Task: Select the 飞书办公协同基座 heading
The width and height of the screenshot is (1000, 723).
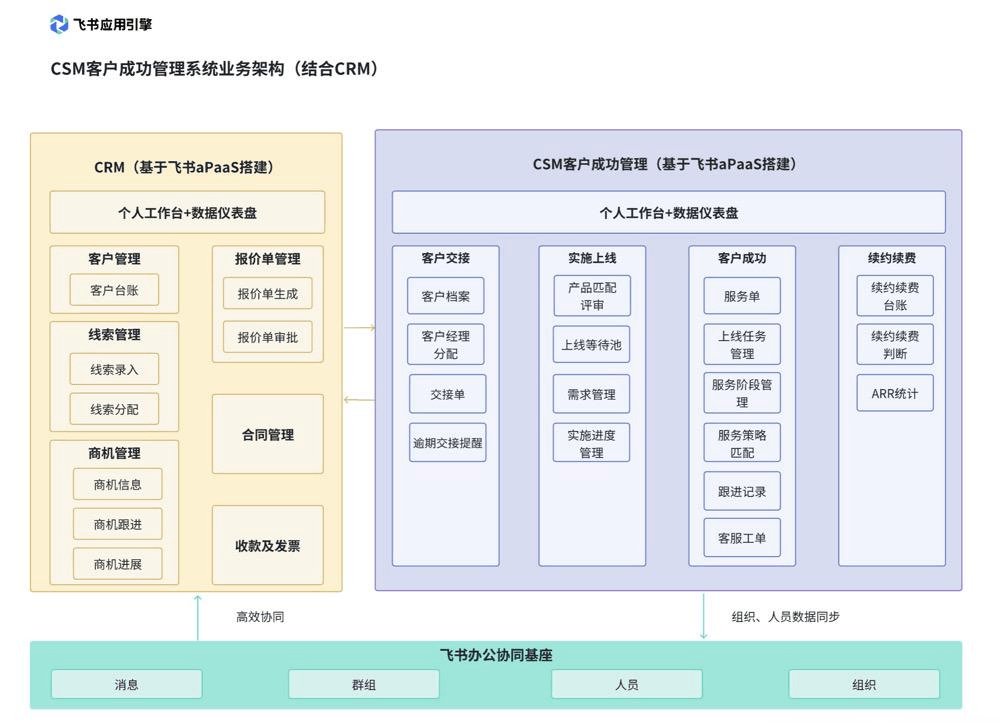Action: 496,655
